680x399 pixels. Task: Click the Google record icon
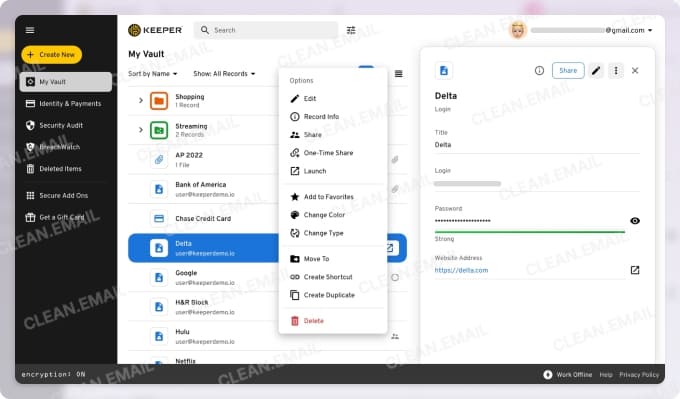(x=159, y=278)
